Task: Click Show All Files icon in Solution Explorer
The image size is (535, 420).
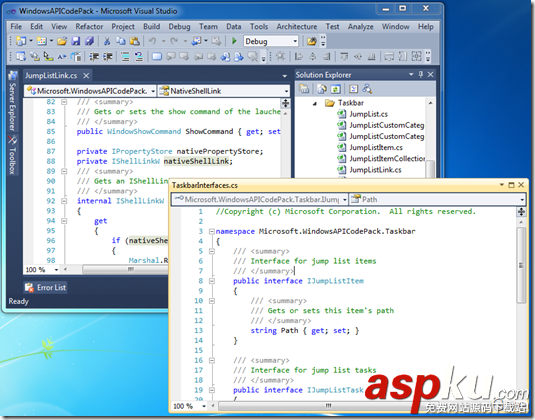Action: point(321,89)
